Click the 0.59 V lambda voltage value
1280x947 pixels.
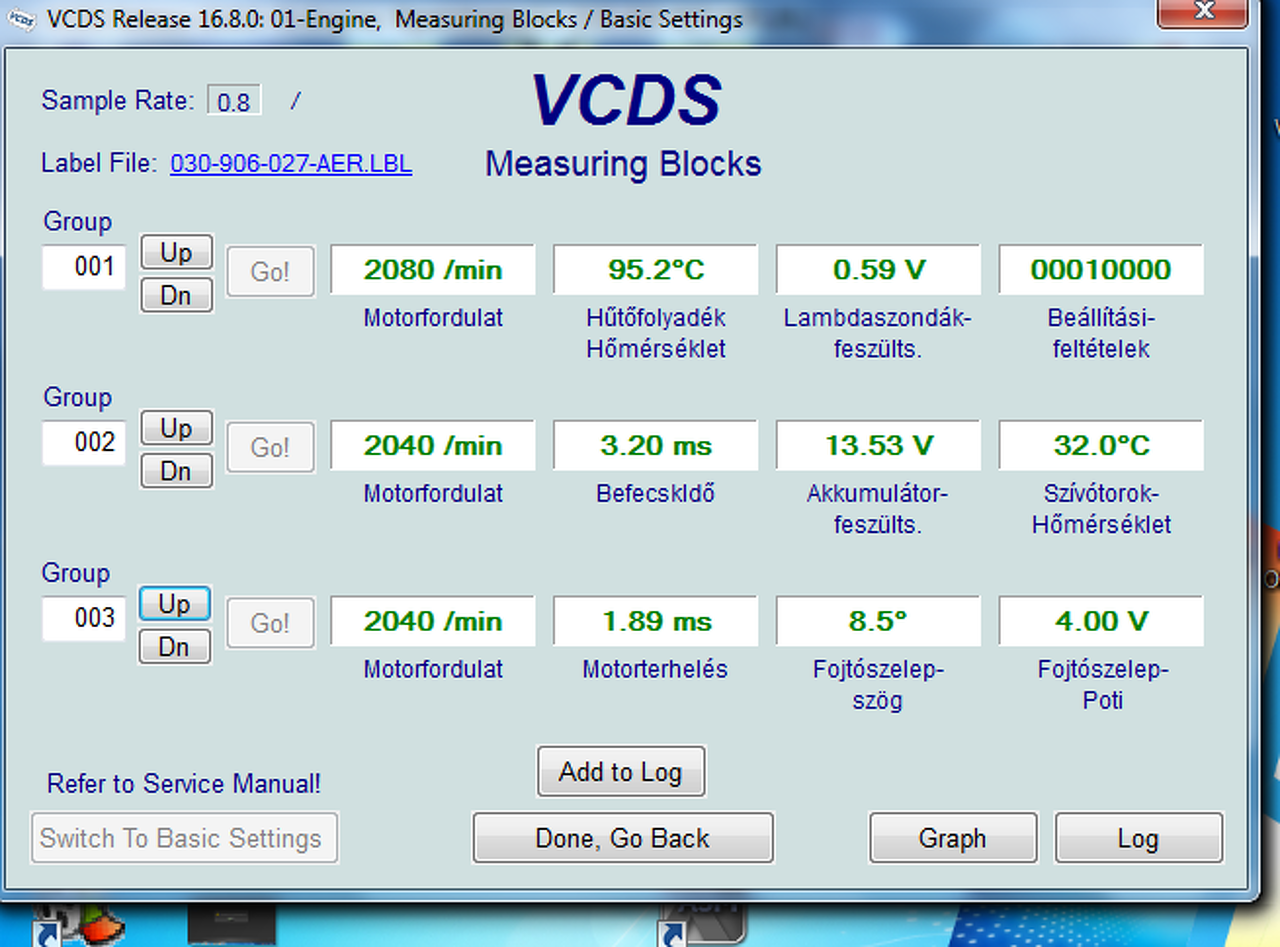point(879,269)
